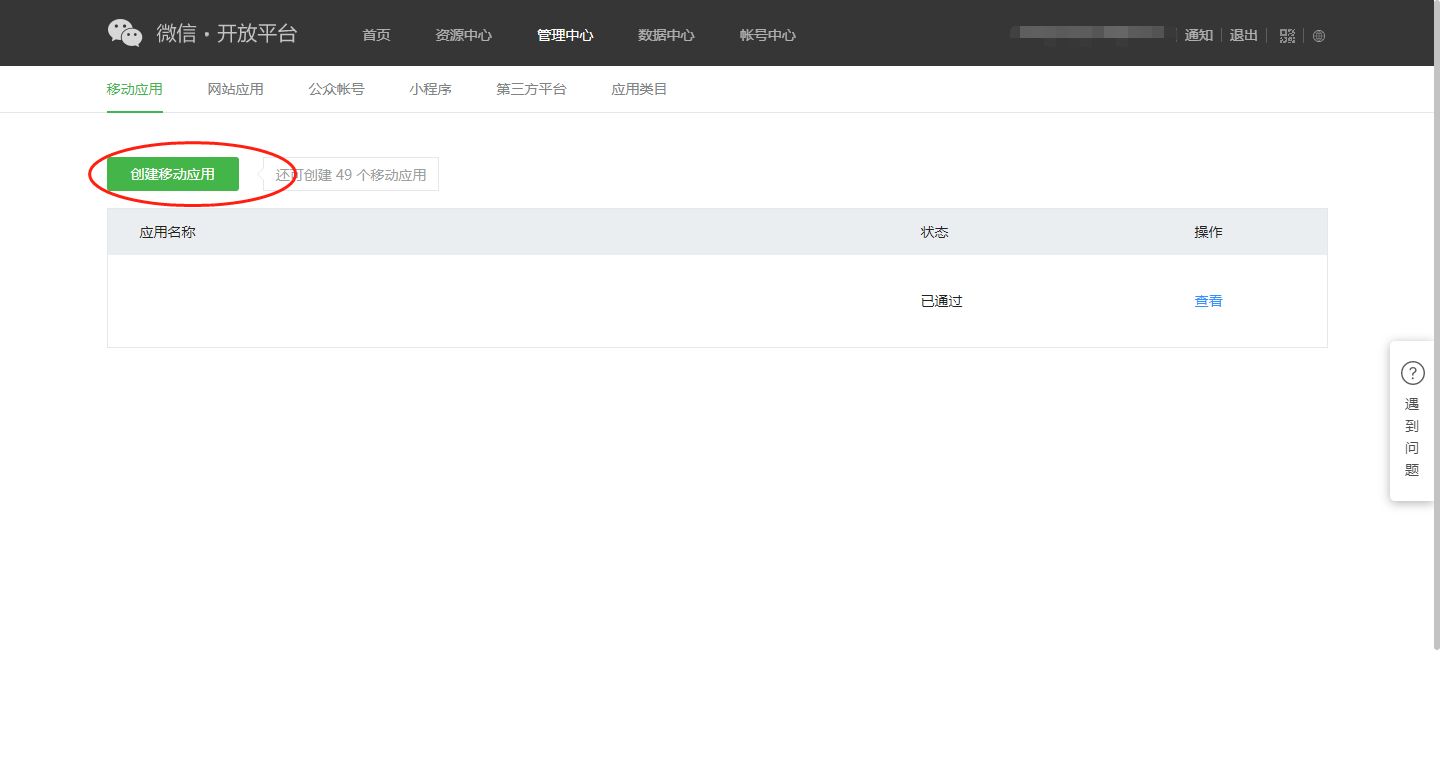Switch to the 小程序 tab
Screen dimensions: 1440x757
click(430, 89)
